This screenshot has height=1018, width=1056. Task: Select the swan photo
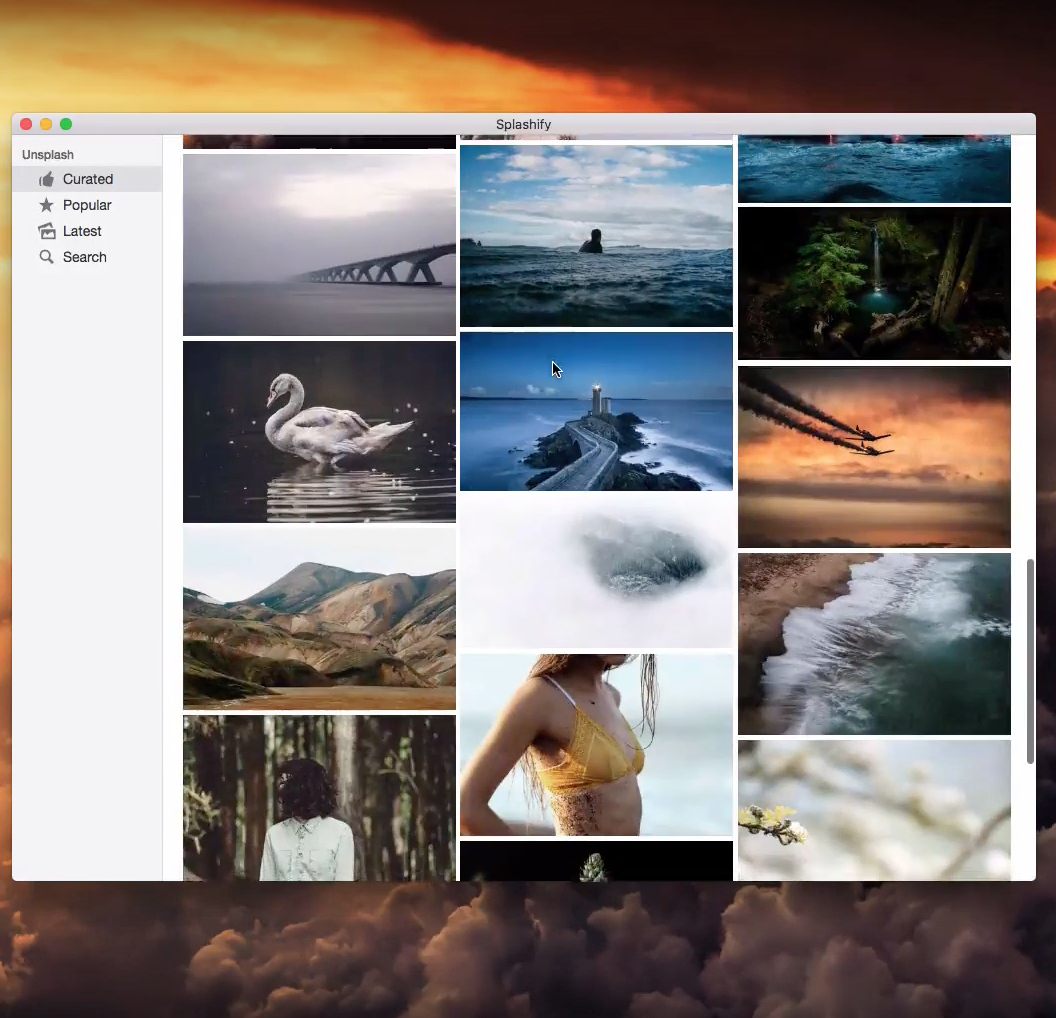[318, 430]
